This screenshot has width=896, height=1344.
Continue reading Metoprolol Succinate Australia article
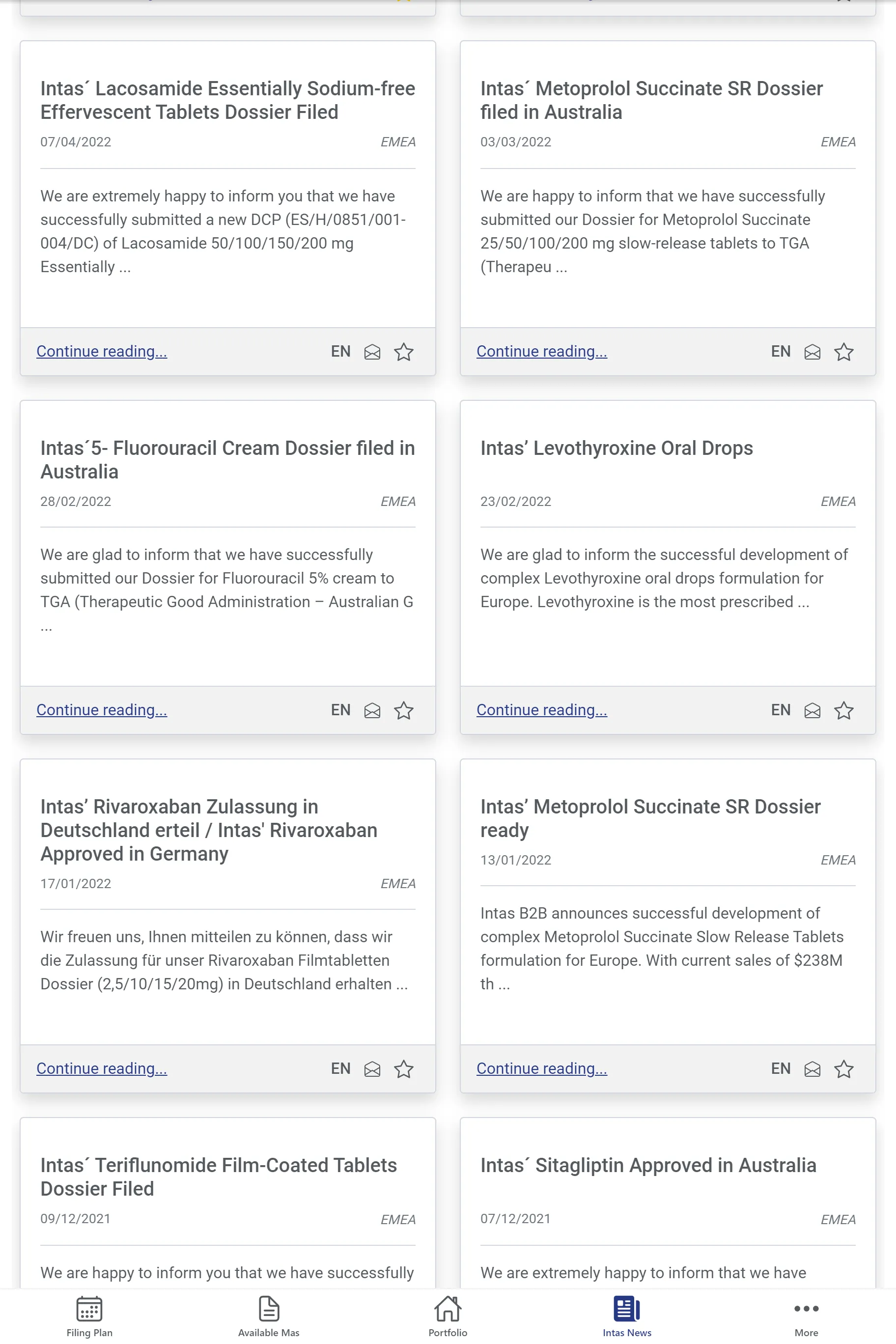click(x=542, y=351)
